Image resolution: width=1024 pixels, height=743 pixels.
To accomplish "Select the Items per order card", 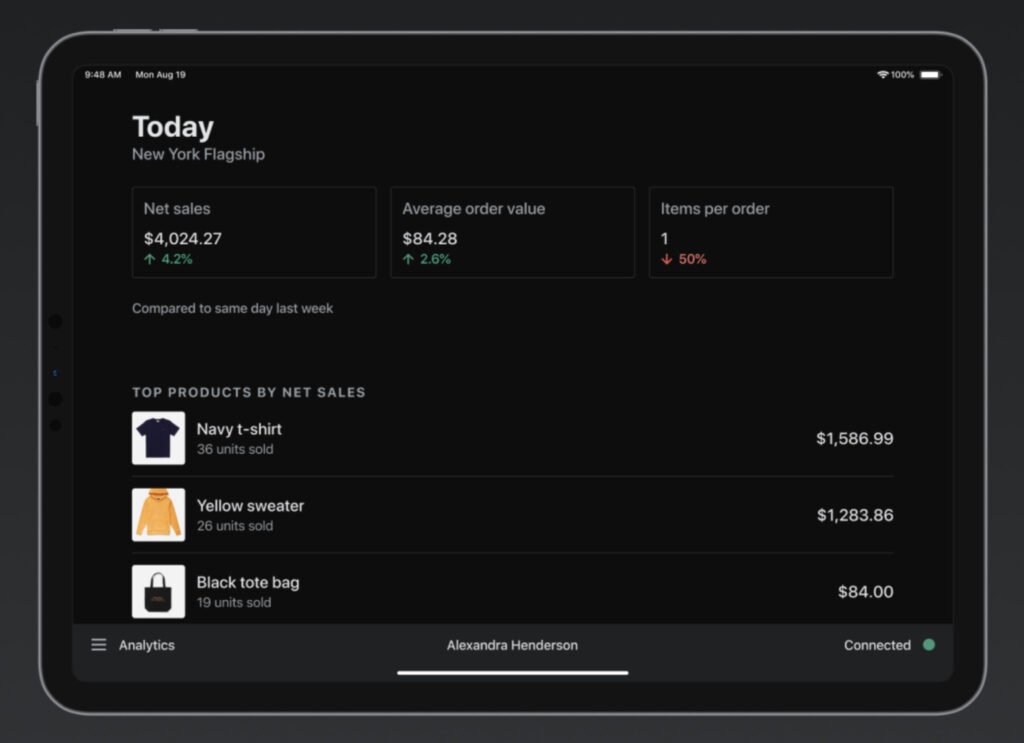I will click(x=770, y=232).
